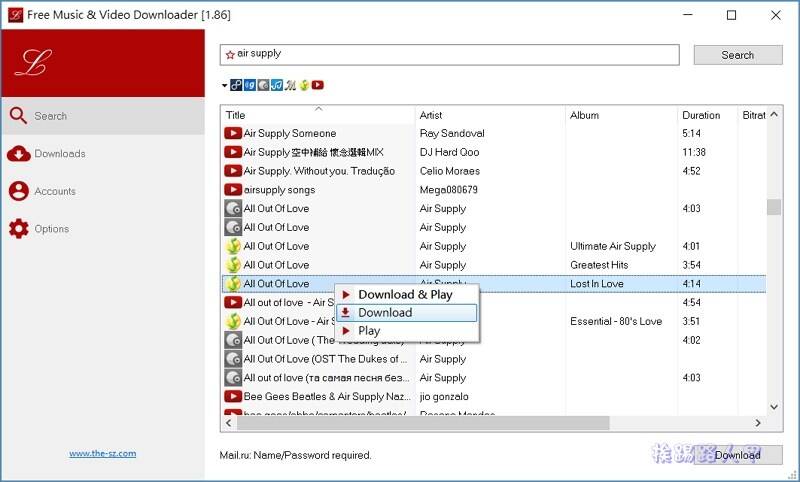Image resolution: width=800 pixels, height=482 pixels.
Task: Click the Download button at bottom right
Action: (x=738, y=455)
